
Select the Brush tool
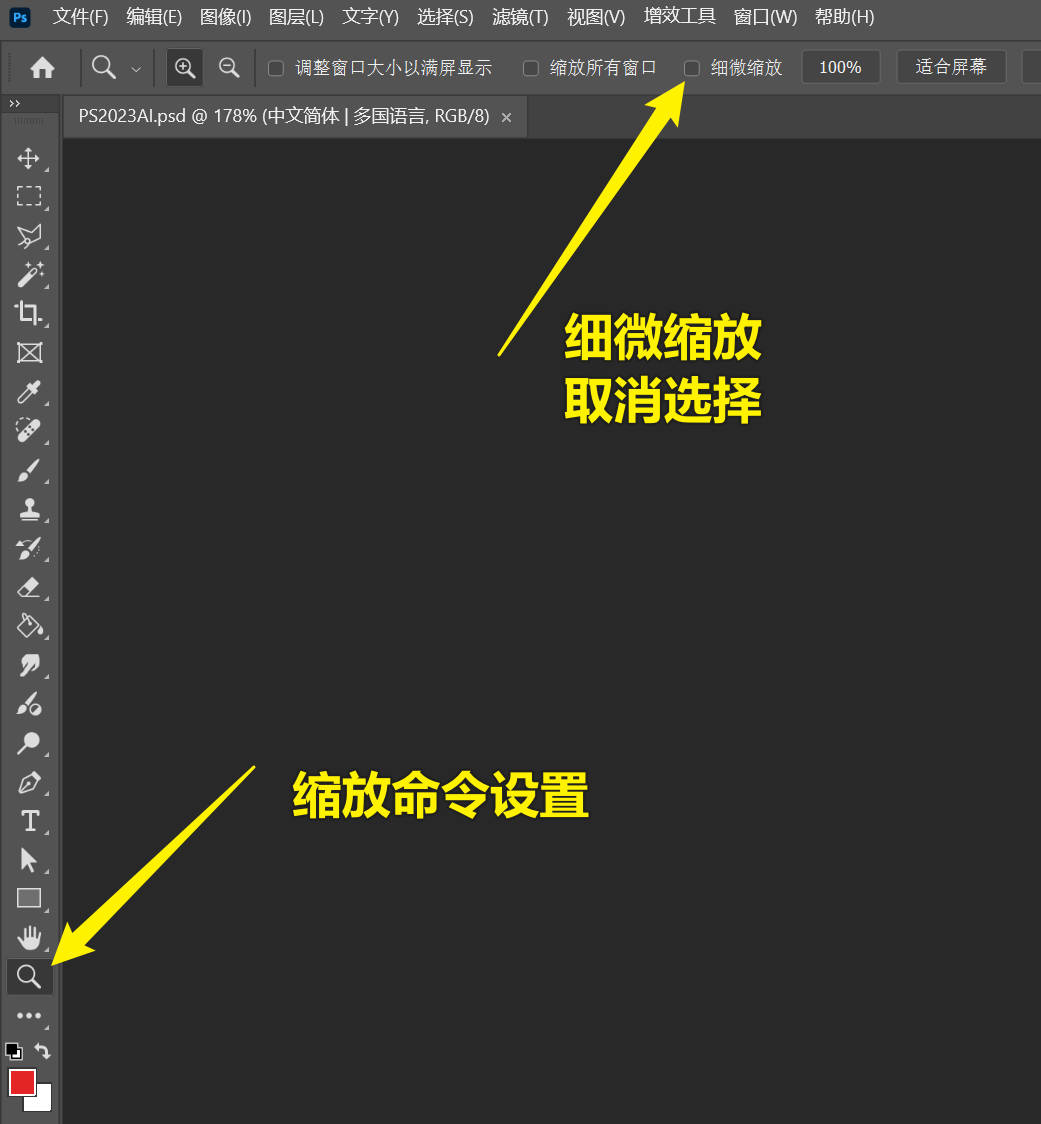(29, 470)
